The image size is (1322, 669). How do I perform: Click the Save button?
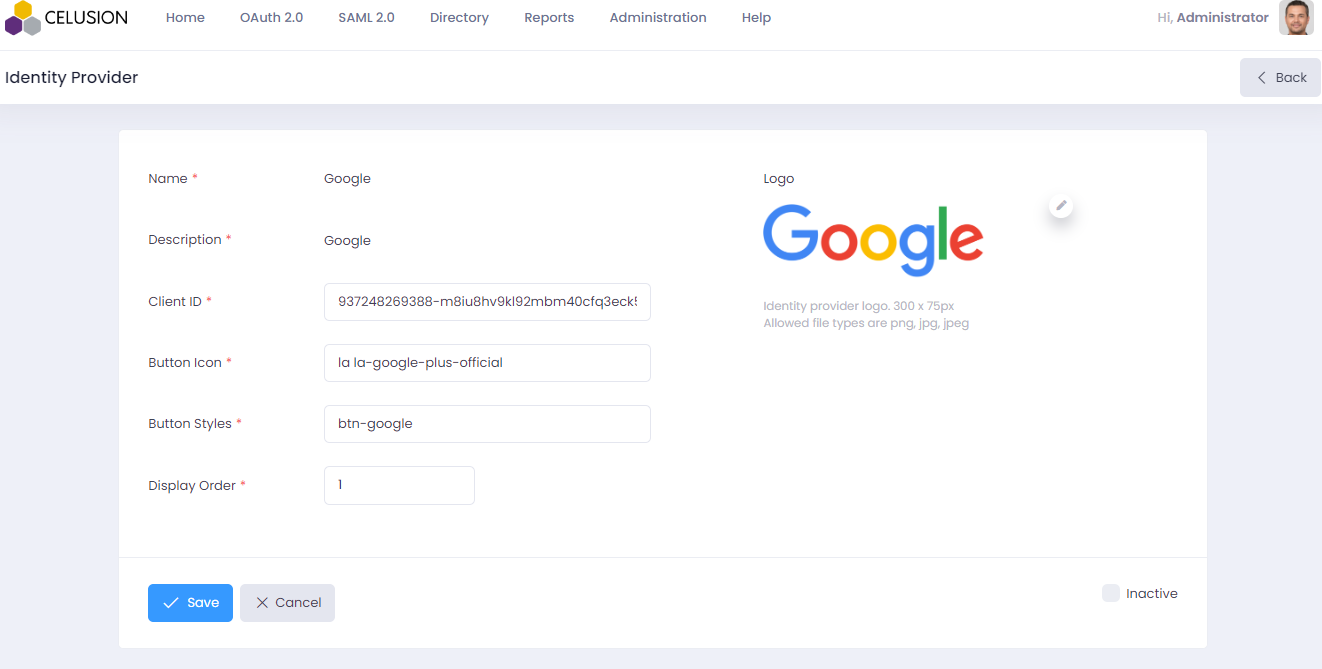tap(190, 603)
